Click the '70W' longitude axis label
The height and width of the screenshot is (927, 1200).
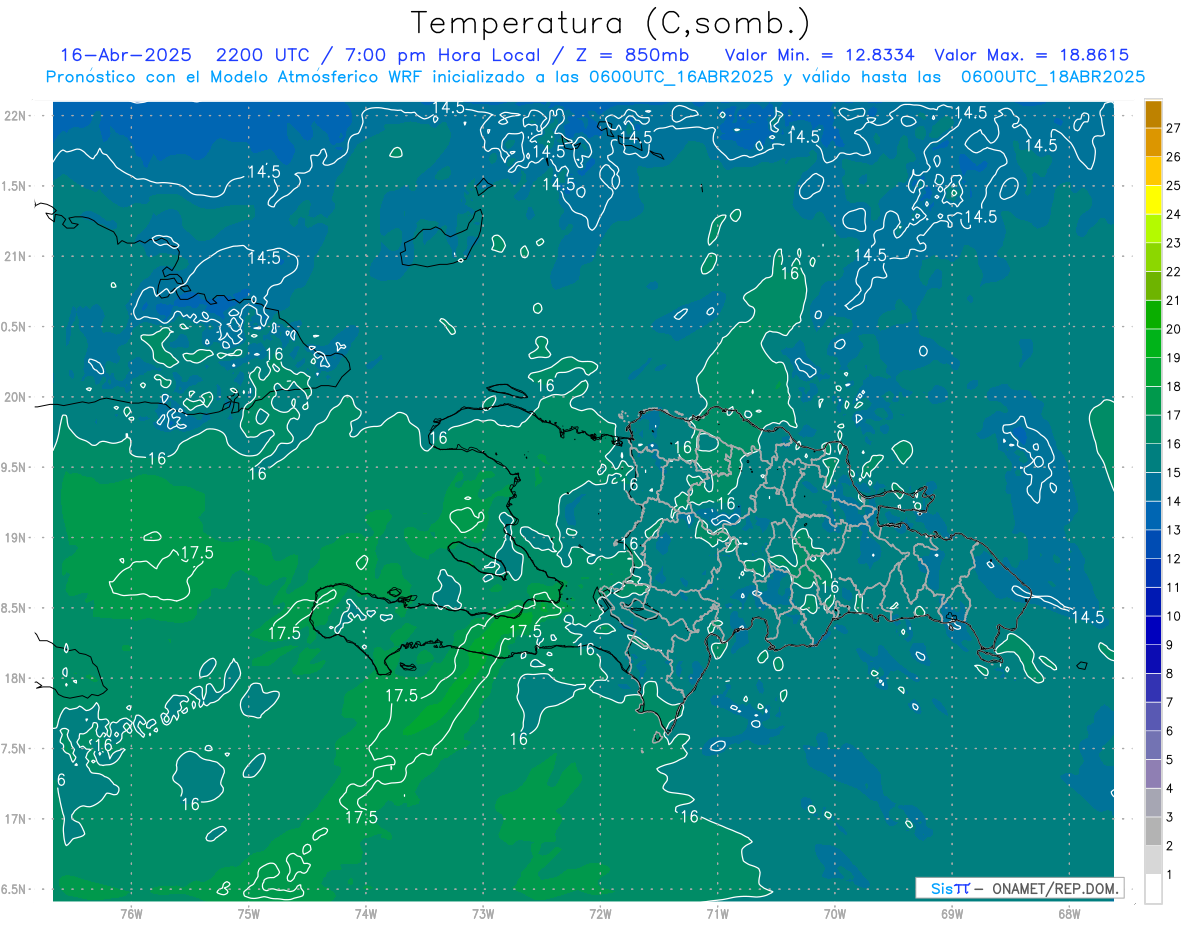click(x=835, y=914)
